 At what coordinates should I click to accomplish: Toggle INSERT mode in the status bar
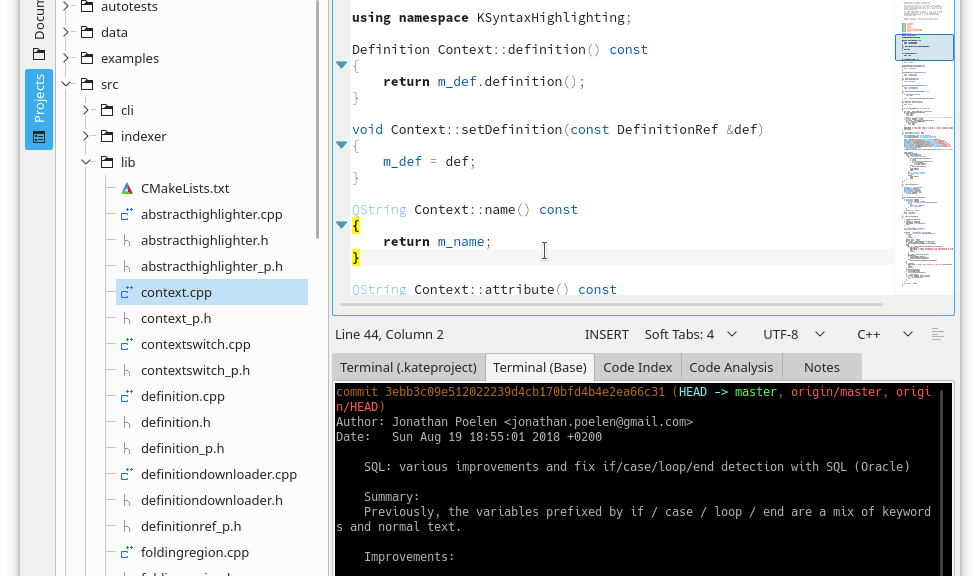607,334
